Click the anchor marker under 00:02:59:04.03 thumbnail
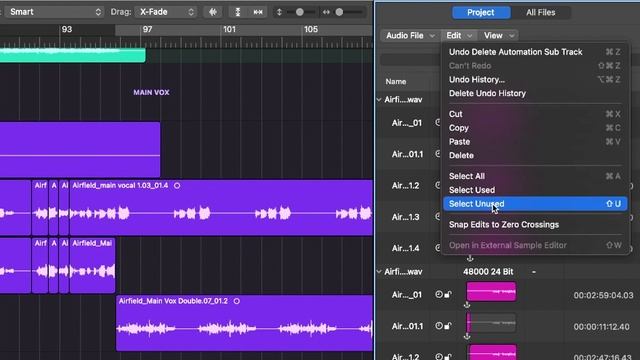The image size is (640, 360). [x=467, y=305]
